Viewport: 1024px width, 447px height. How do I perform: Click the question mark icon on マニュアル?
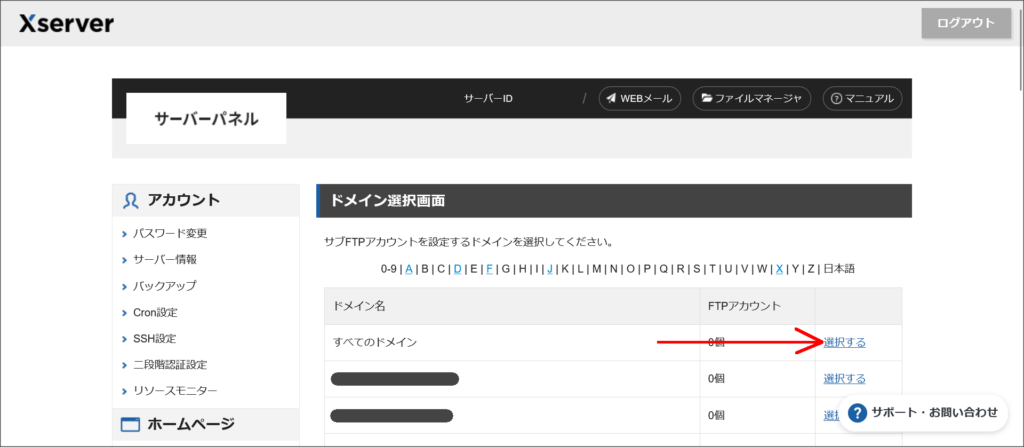coord(837,99)
